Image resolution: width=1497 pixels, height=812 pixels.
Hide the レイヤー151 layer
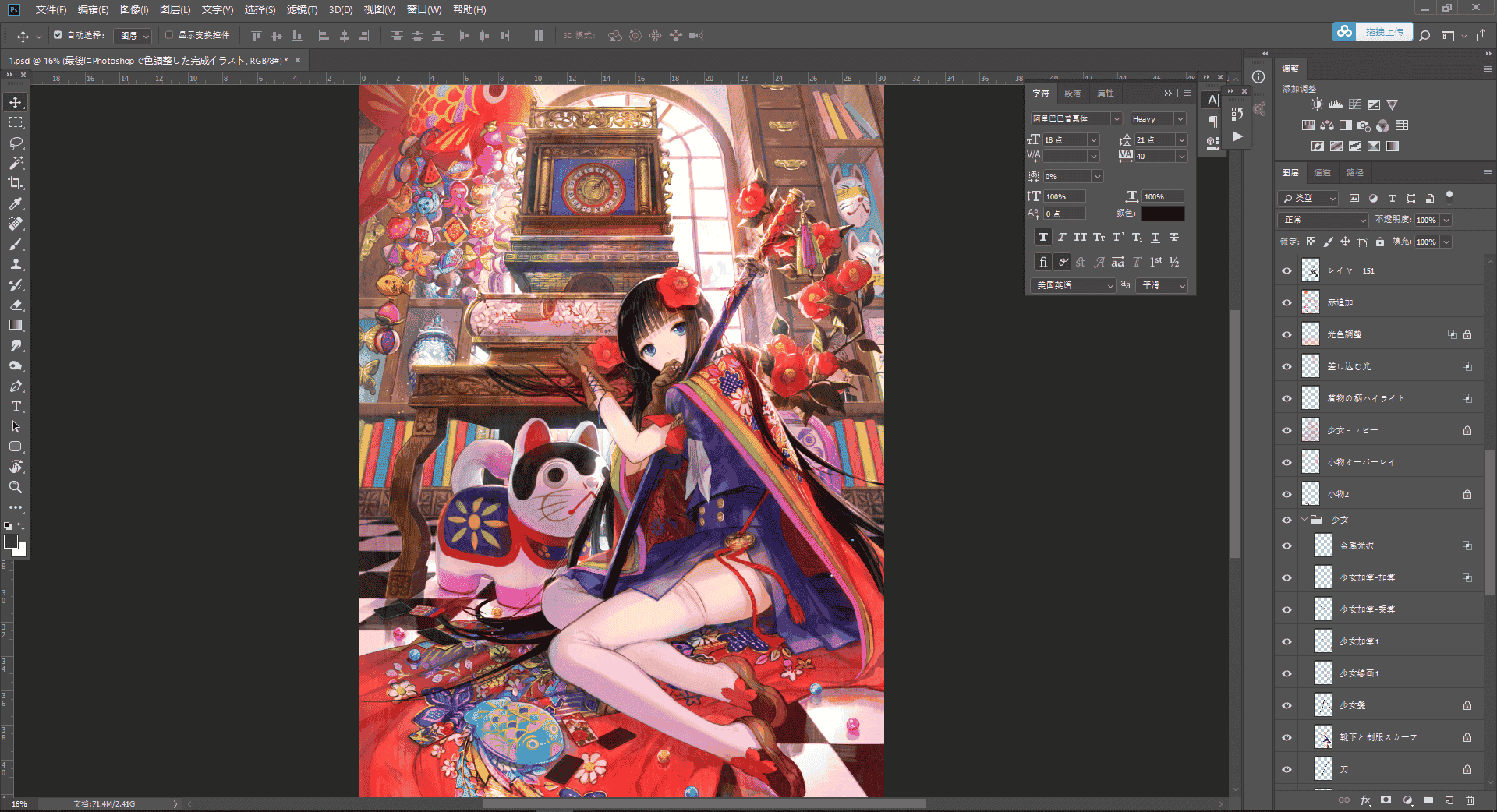coord(1286,270)
